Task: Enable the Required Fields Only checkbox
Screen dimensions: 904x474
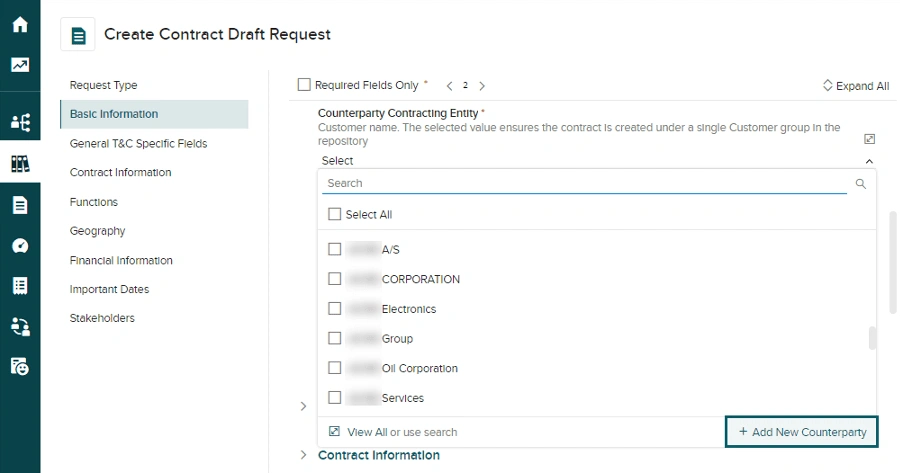Action: [304, 86]
